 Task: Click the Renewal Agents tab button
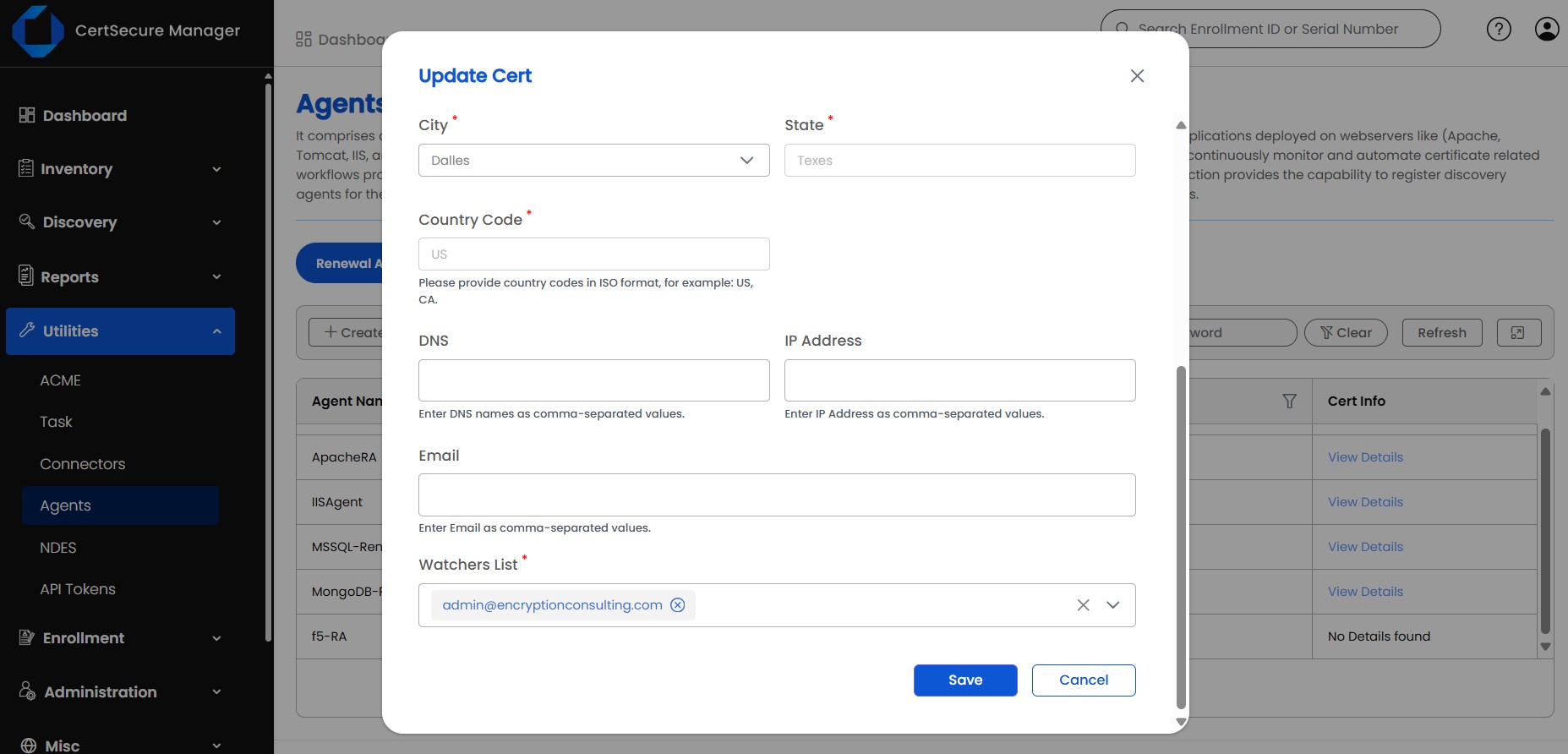point(340,264)
